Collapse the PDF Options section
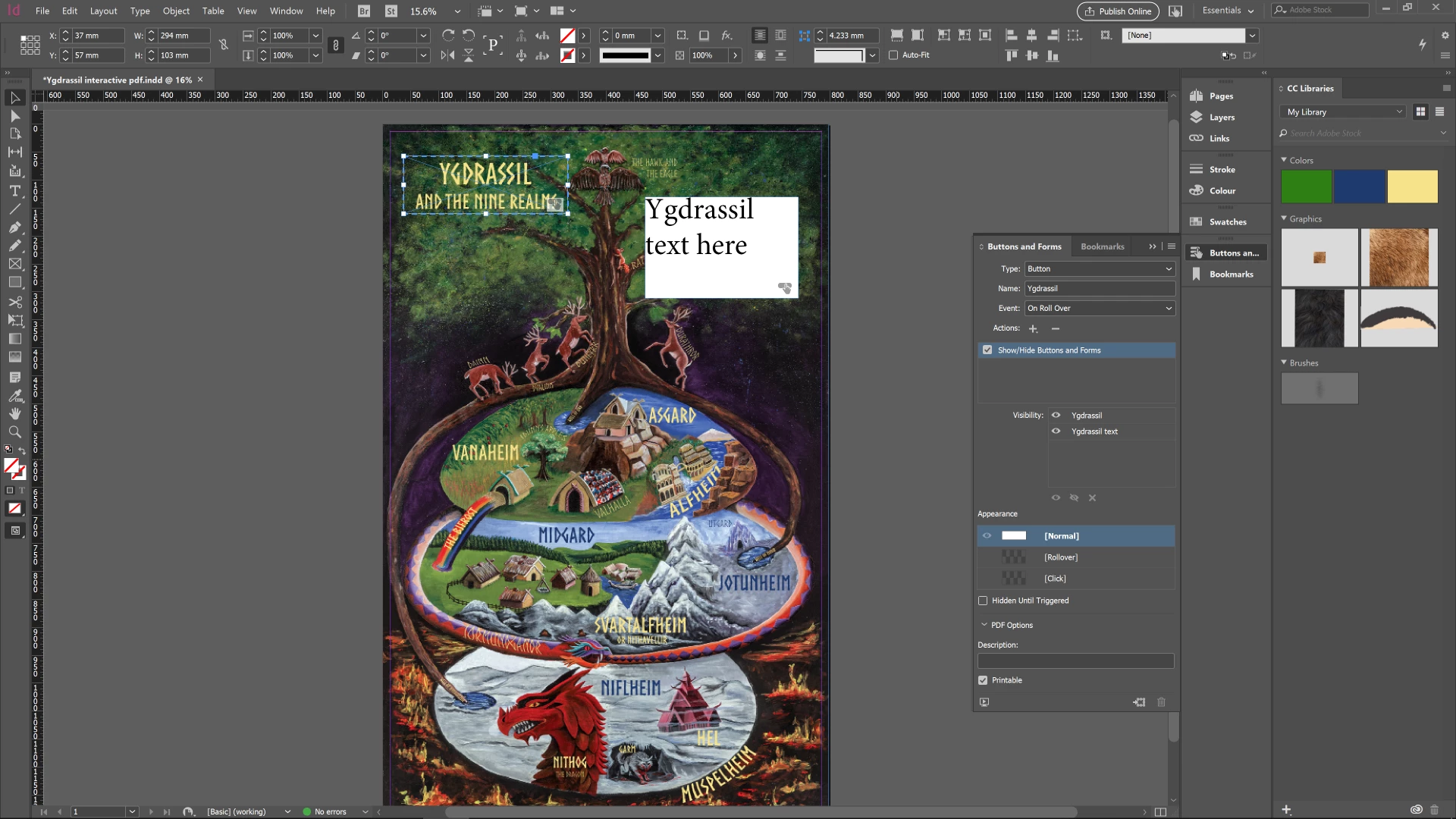The image size is (1456, 819). click(984, 626)
